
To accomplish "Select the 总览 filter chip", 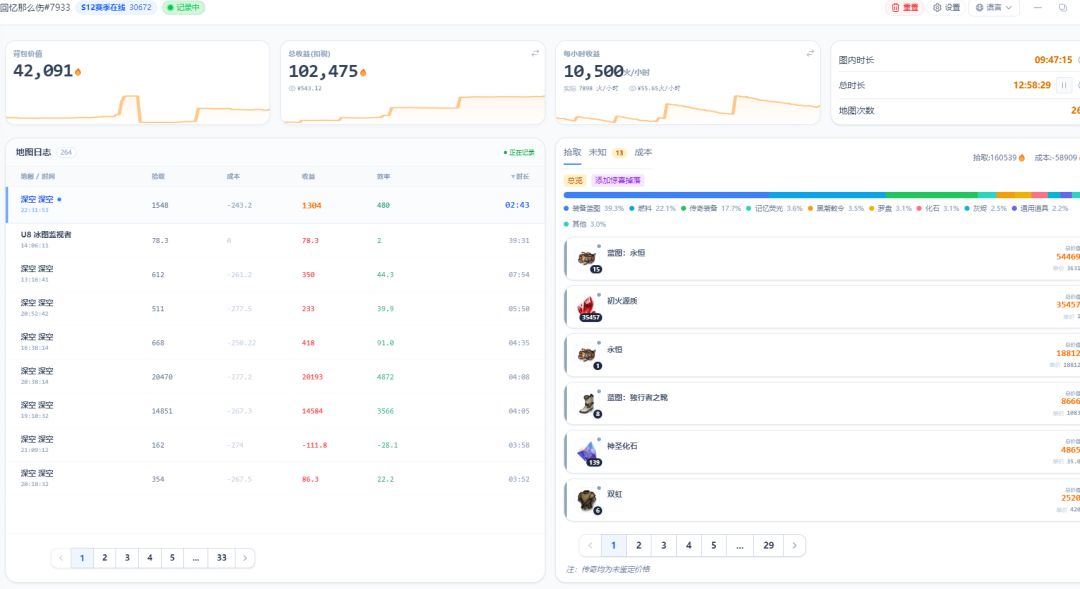I will coord(574,180).
